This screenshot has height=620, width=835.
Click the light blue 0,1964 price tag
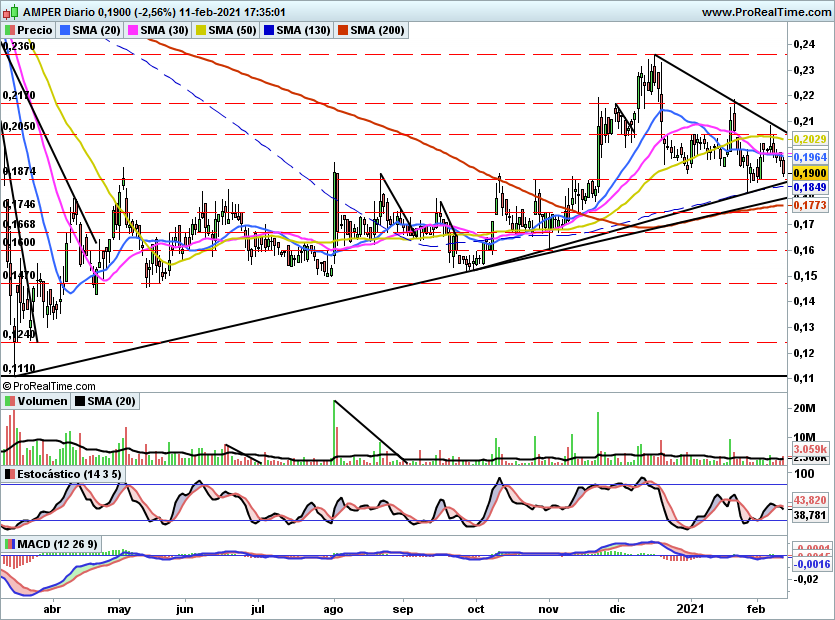(809, 157)
